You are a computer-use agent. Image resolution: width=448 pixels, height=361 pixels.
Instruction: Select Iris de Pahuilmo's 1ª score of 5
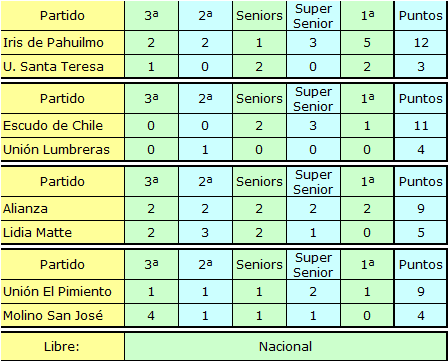(x=367, y=43)
